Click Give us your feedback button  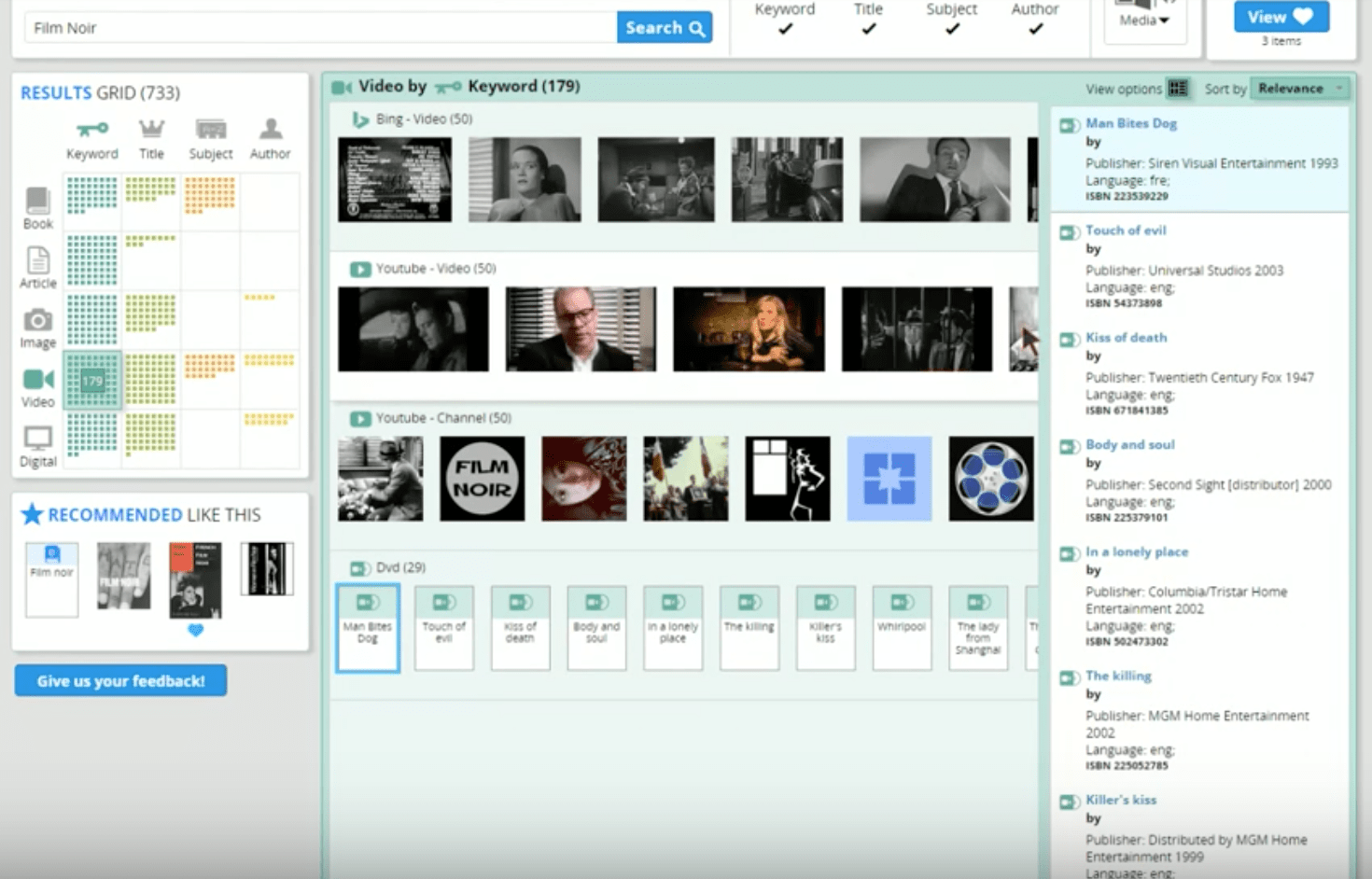[x=120, y=680]
